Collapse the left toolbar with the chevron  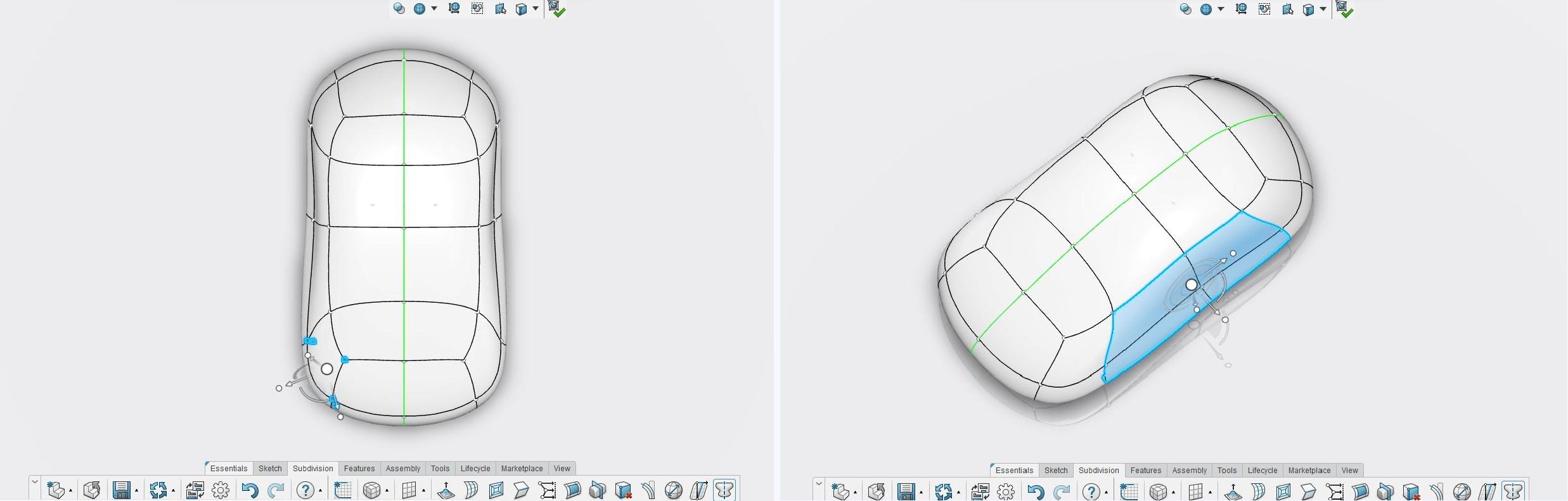click(x=35, y=482)
